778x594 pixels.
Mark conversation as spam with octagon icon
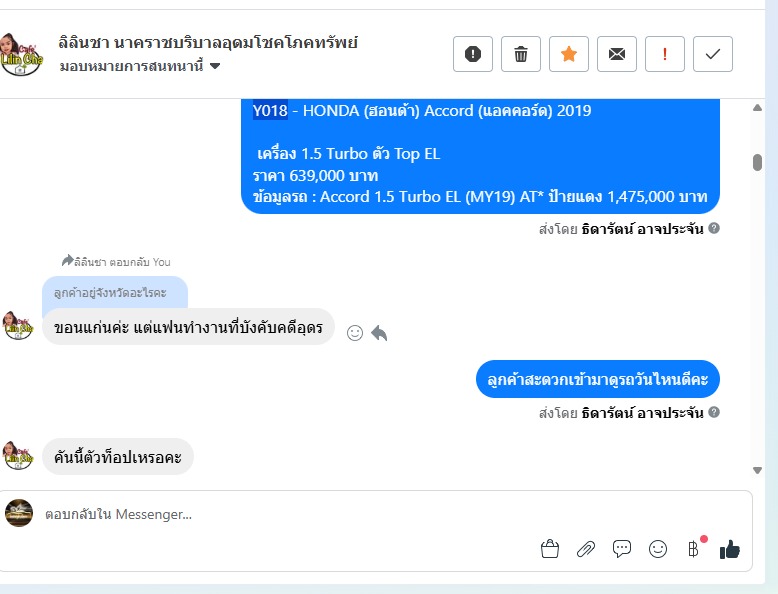pyautogui.click(x=473, y=54)
